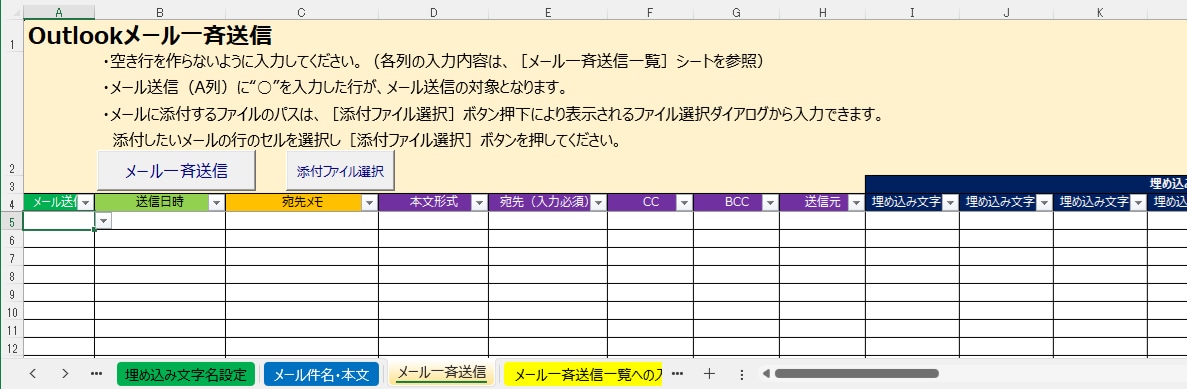This screenshot has width=1187, height=389.
Task: Select column I header
Action: (912, 12)
